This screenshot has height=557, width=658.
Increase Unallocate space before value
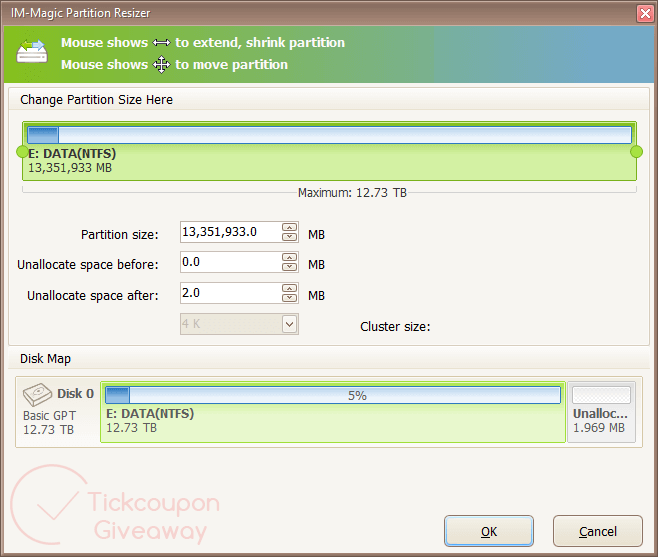290,257
